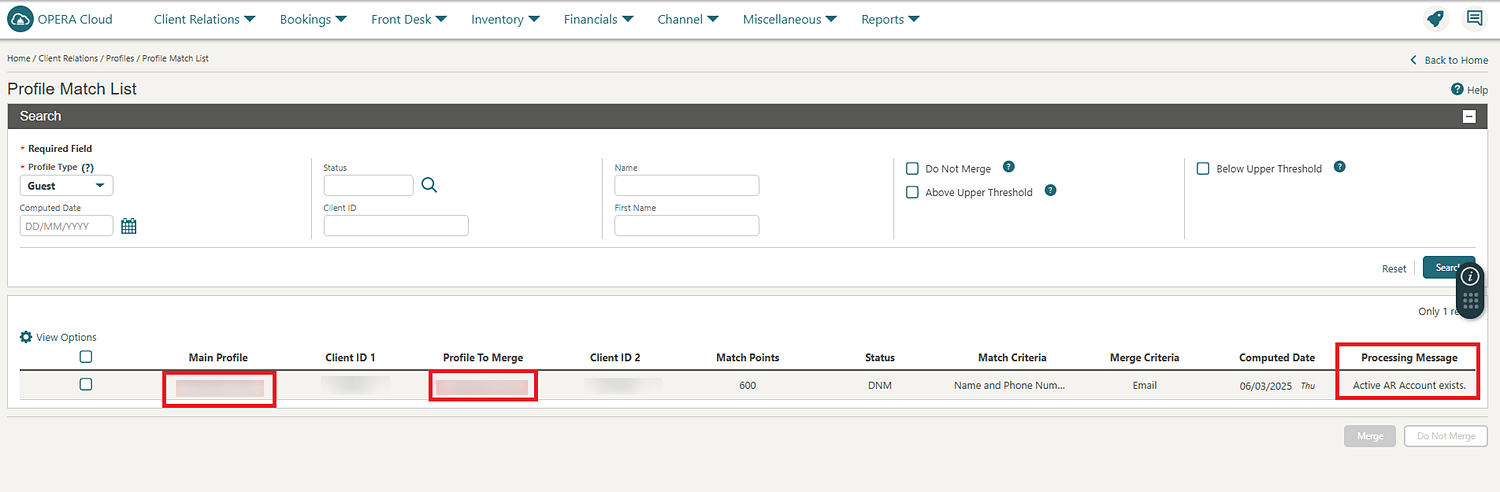This screenshot has width=1500, height=492.
Task: Click the Reset link
Action: pyautogui.click(x=1394, y=268)
